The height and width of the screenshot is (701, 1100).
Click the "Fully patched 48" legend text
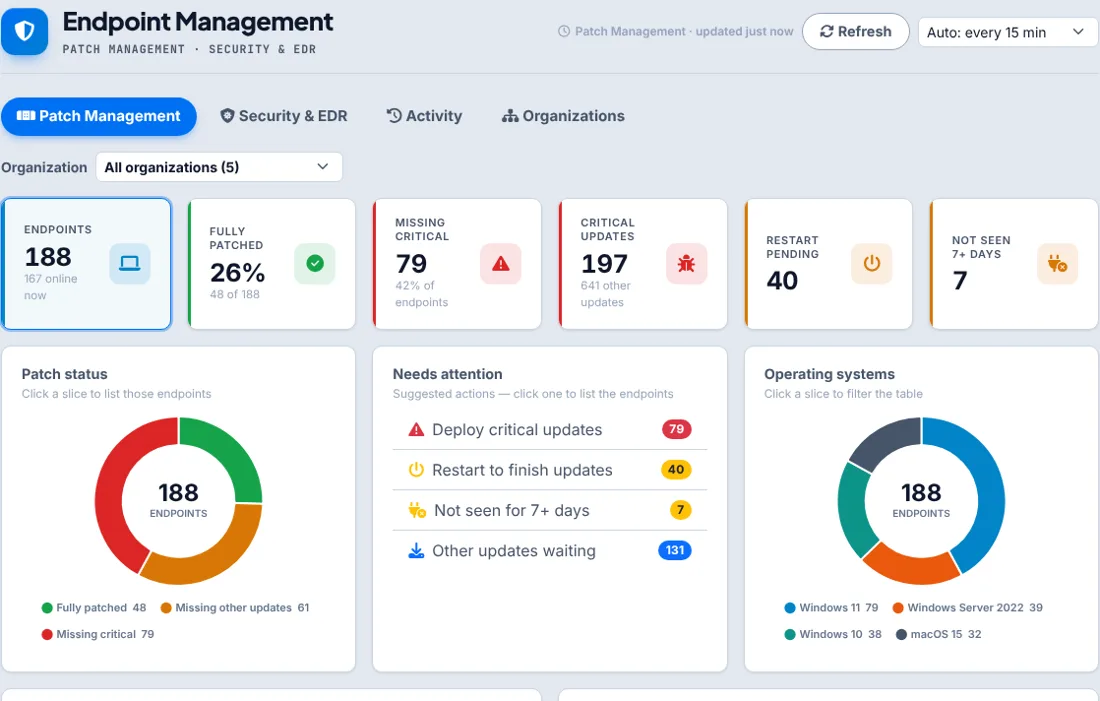(x=101, y=608)
